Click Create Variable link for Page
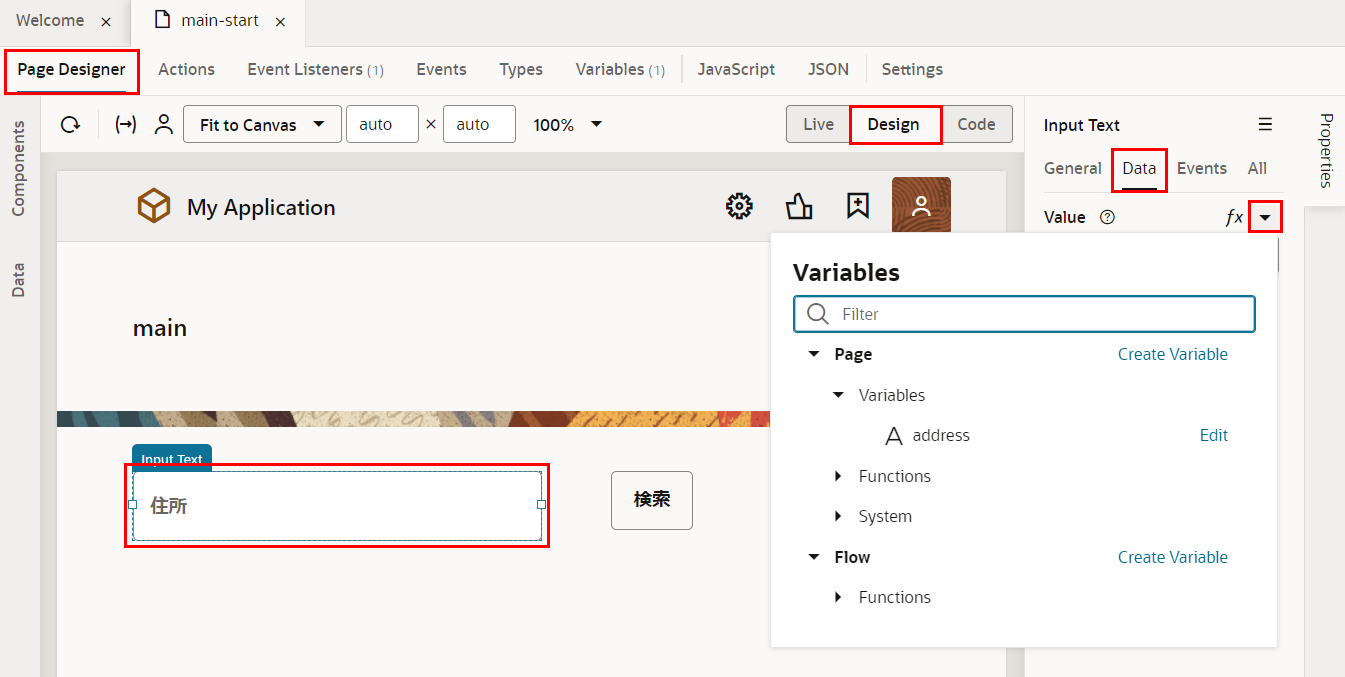Viewport: 1345px width, 677px height. click(1172, 354)
